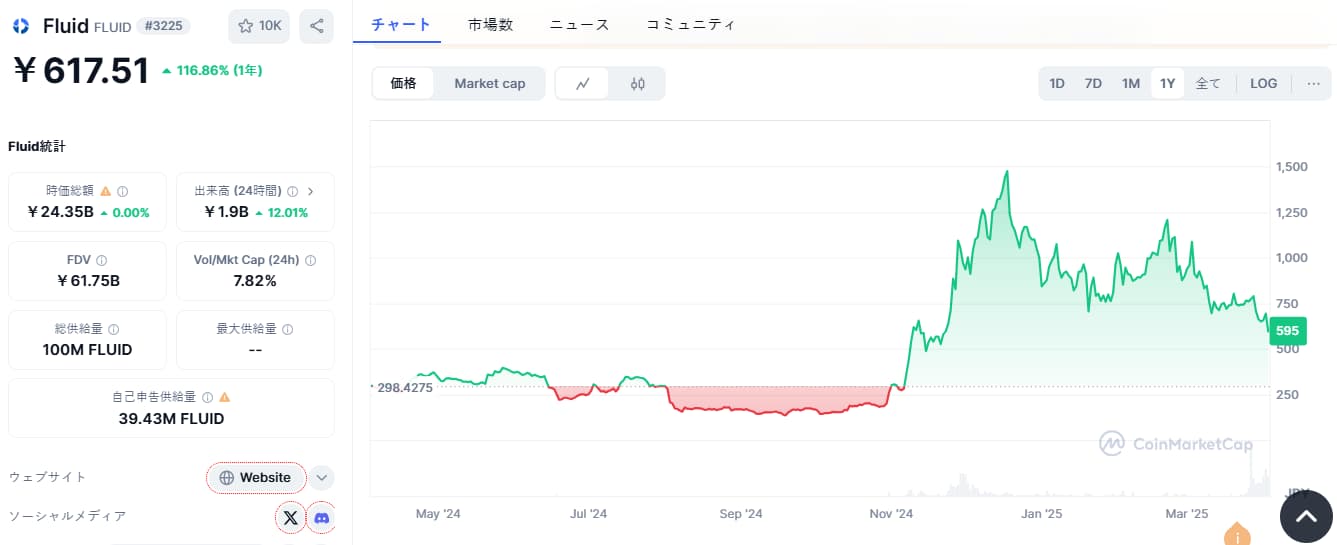1337x545 pixels.
Task: Click warning triangle beside 自己申告供給量
Action: coord(224,397)
